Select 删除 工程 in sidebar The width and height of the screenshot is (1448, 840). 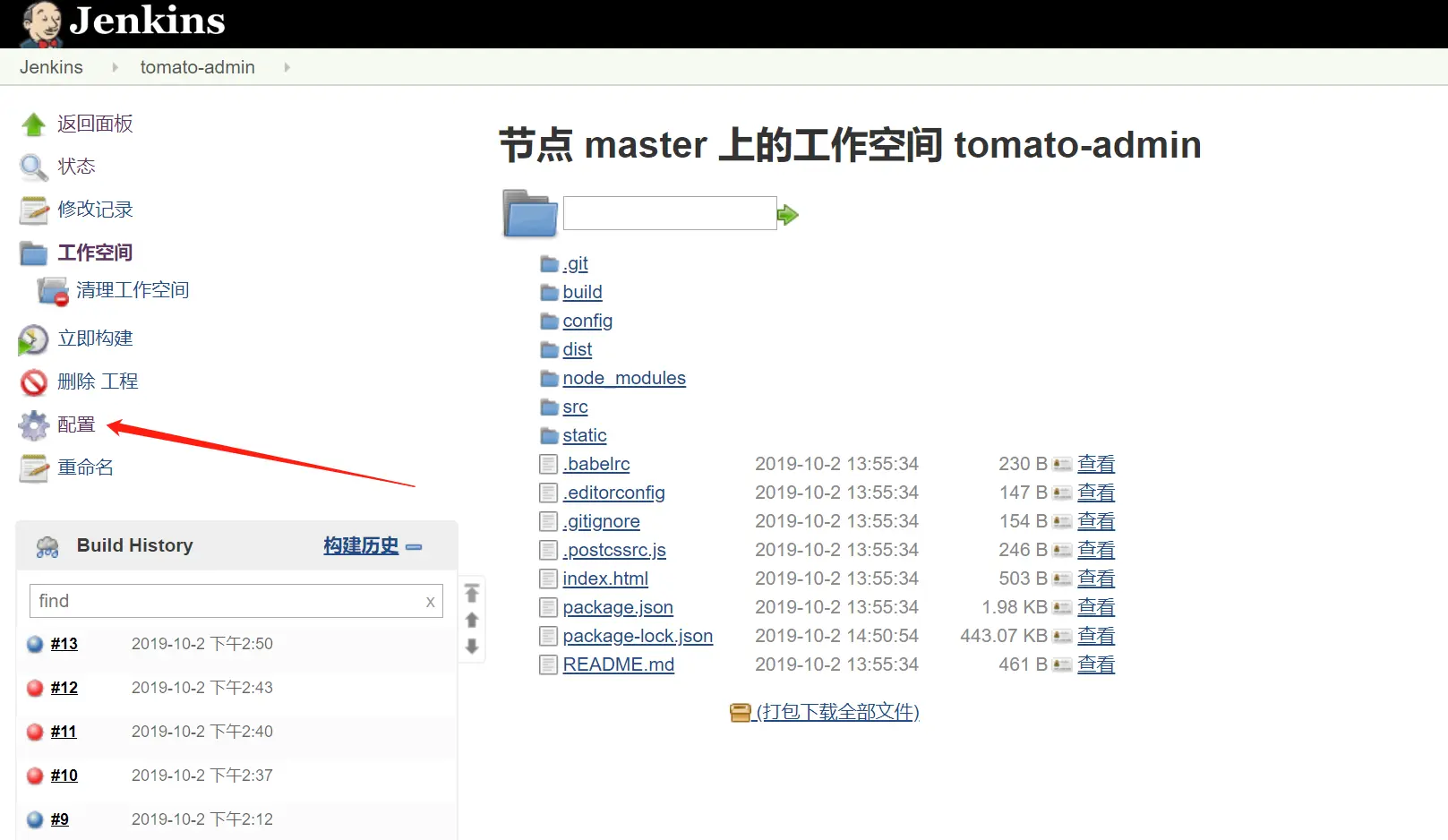(99, 381)
